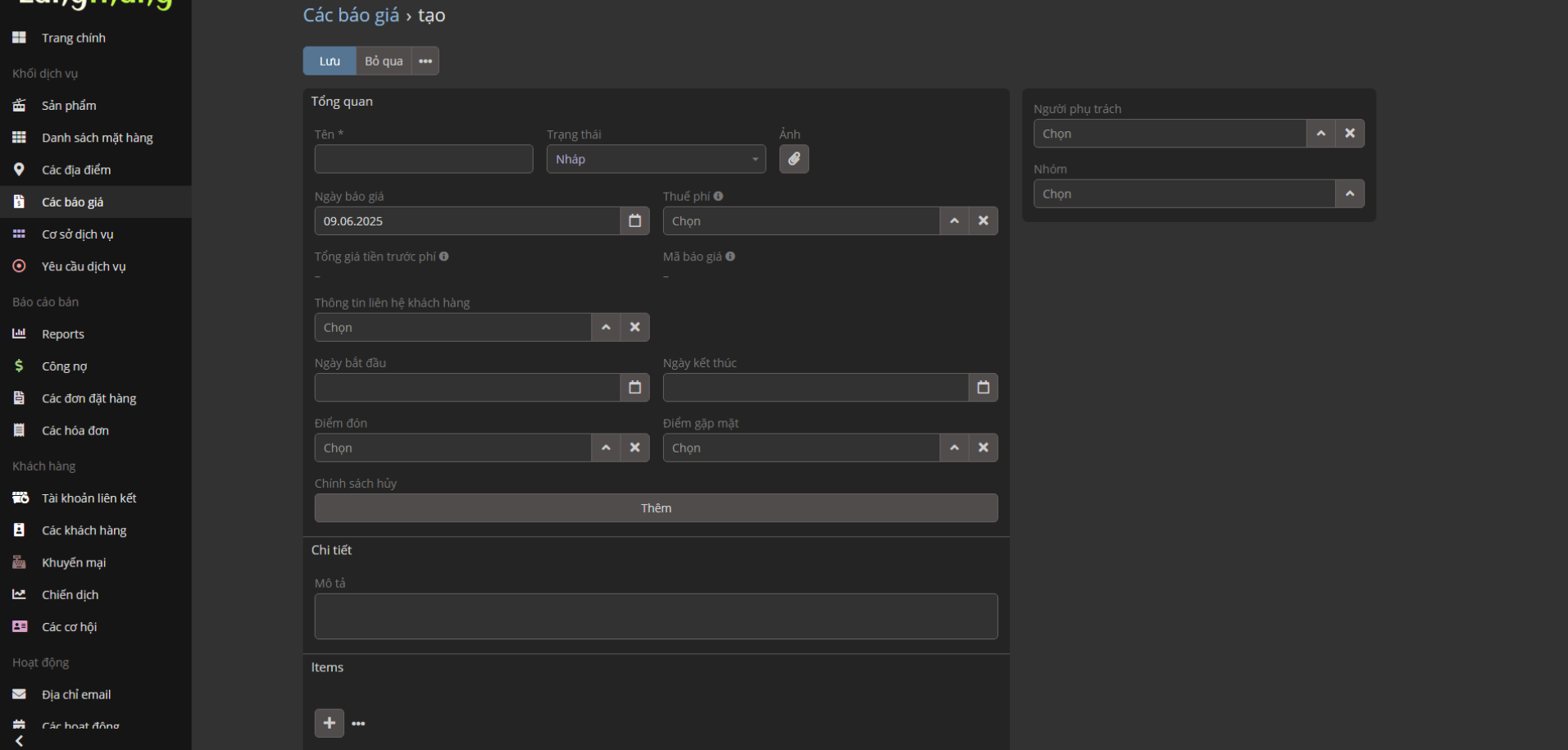Image resolution: width=1568 pixels, height=750 pixels.
Task: Open Sản phẩm in sidebar
Action: click(69, 106)
